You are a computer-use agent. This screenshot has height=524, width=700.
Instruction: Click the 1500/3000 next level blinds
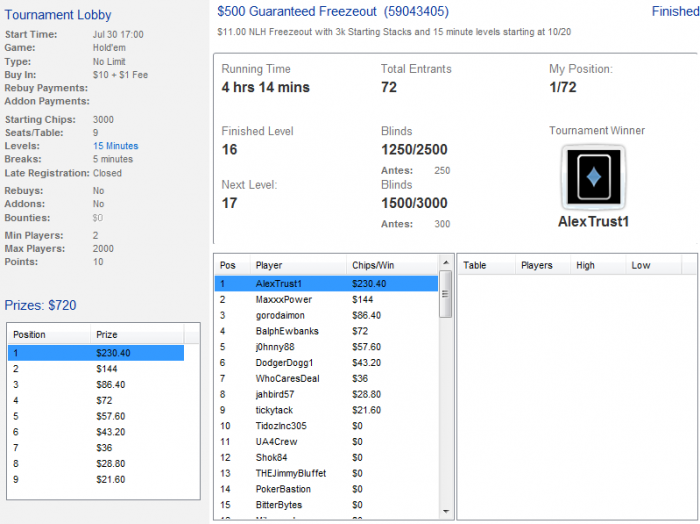(x=414, y=203)
